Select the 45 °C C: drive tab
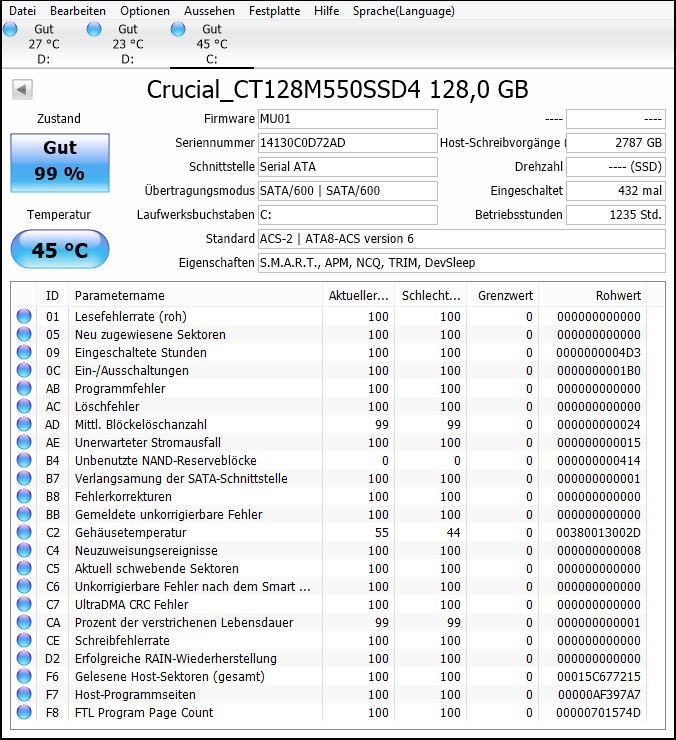The image size is (676, 740). coord(212,44)
